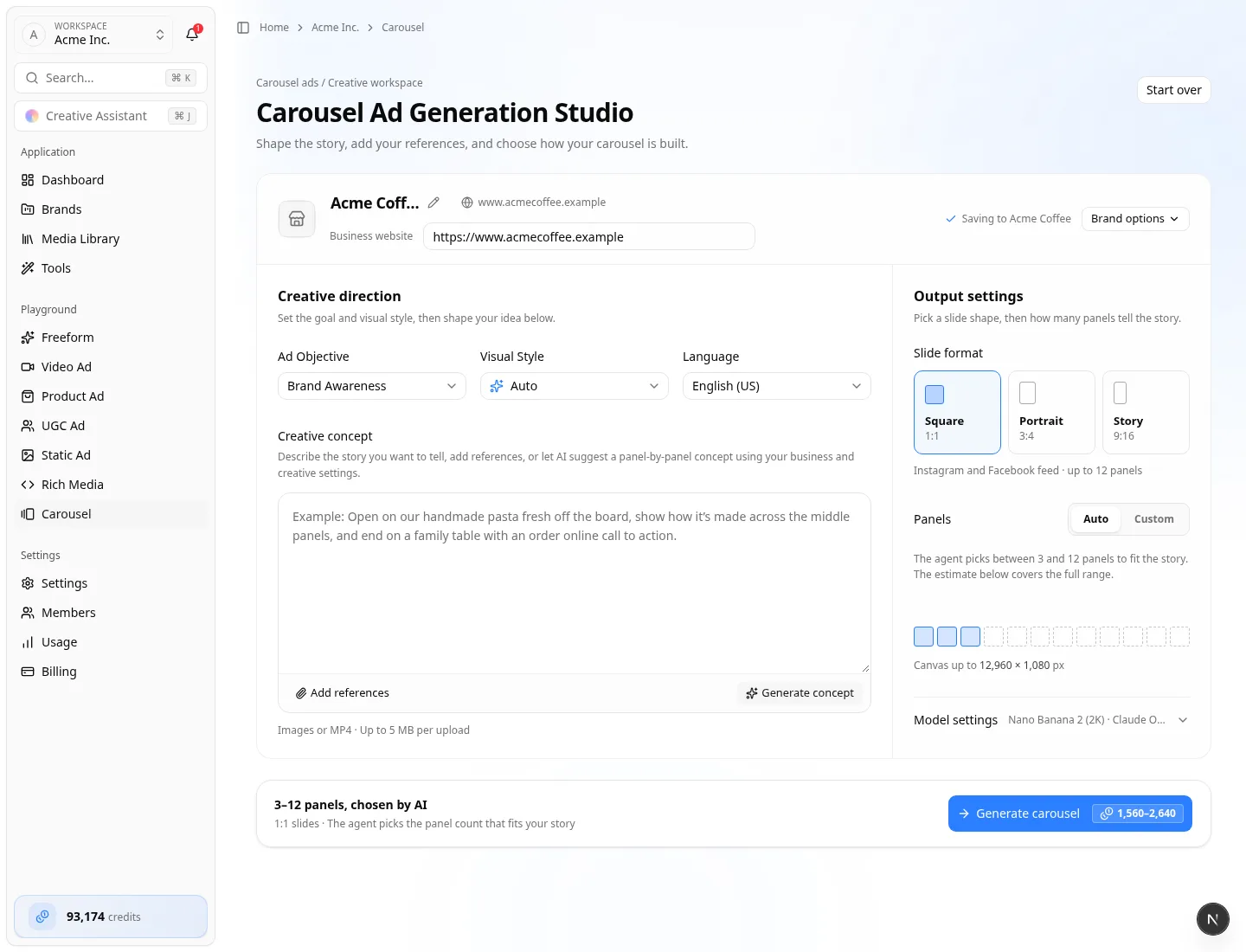Open the Language dropdown
The width and height of the screenshot is (1246, 952).
777,386
